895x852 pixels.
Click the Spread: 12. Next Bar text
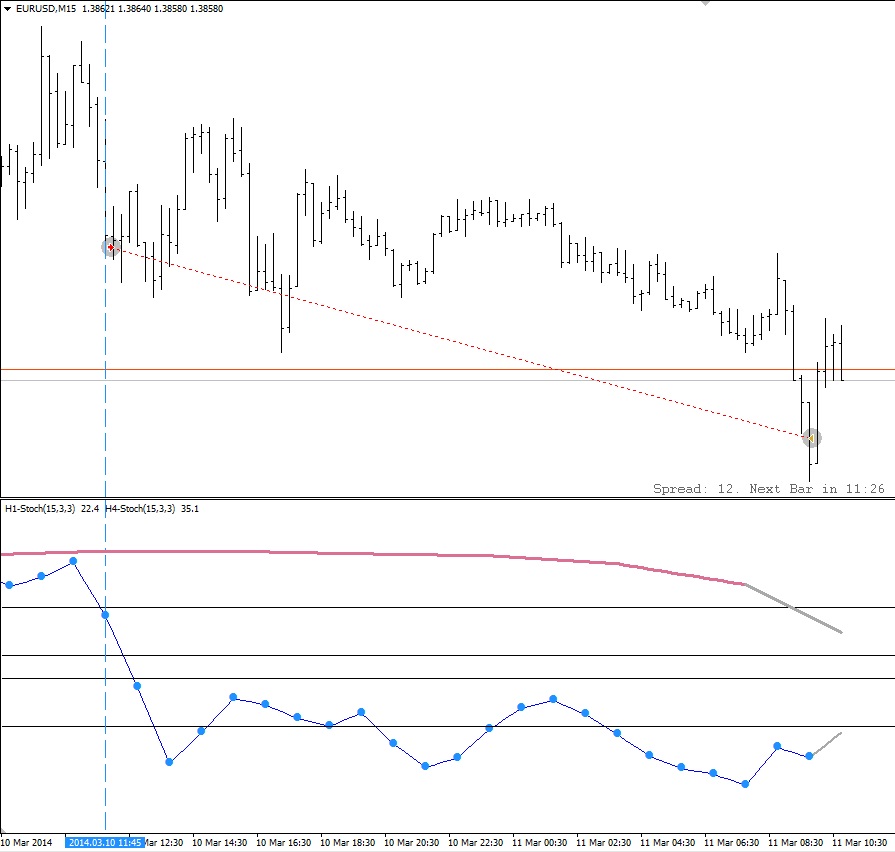[x=768, y=489]
